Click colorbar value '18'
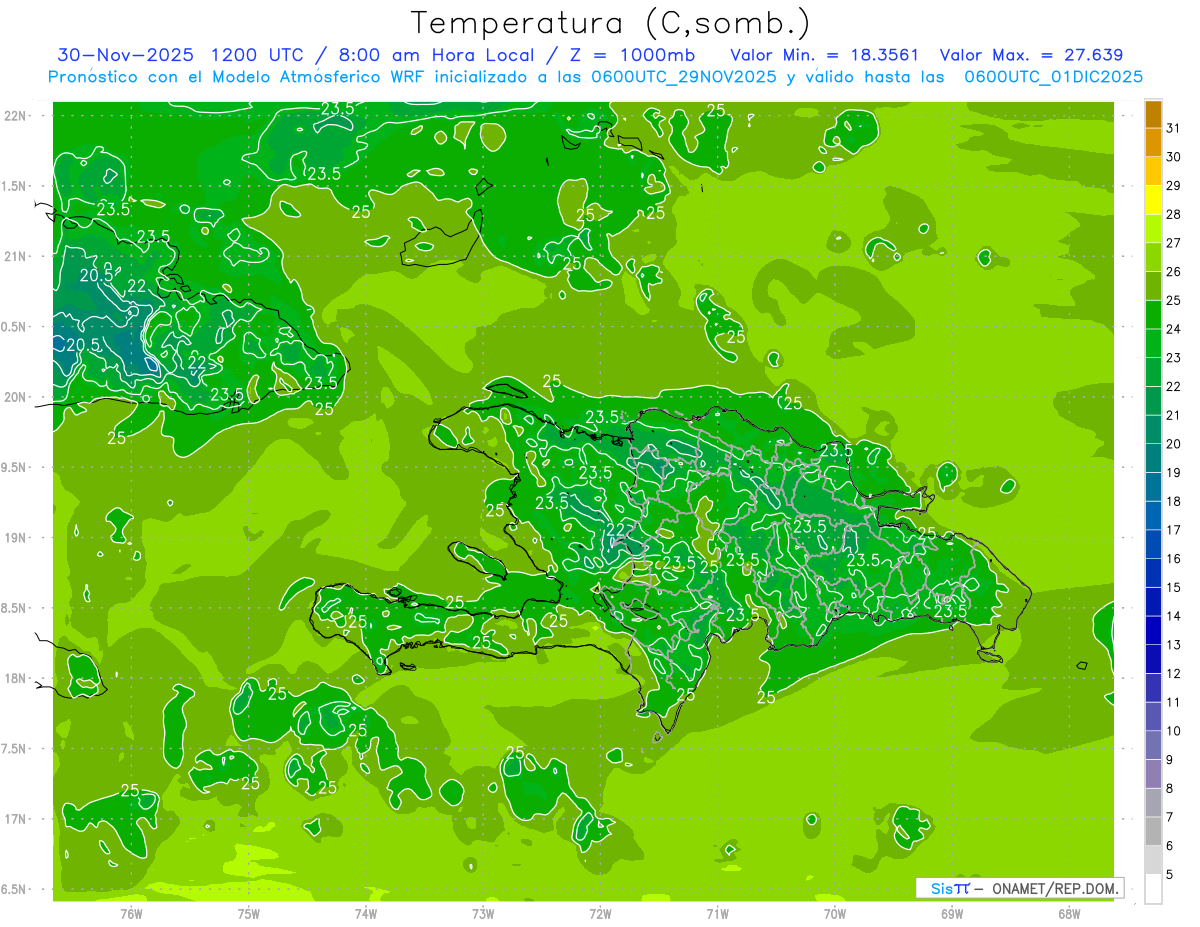 pyautogui.click(x=1173, y=502)
